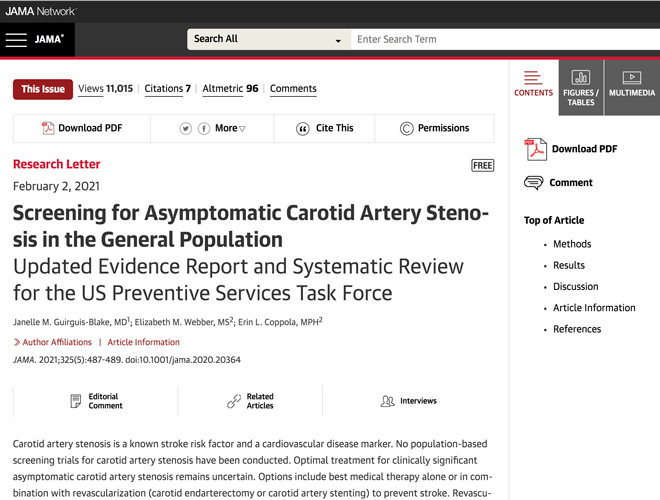
Task: Switch to the Multimedia tab
Action: point(632,88)
